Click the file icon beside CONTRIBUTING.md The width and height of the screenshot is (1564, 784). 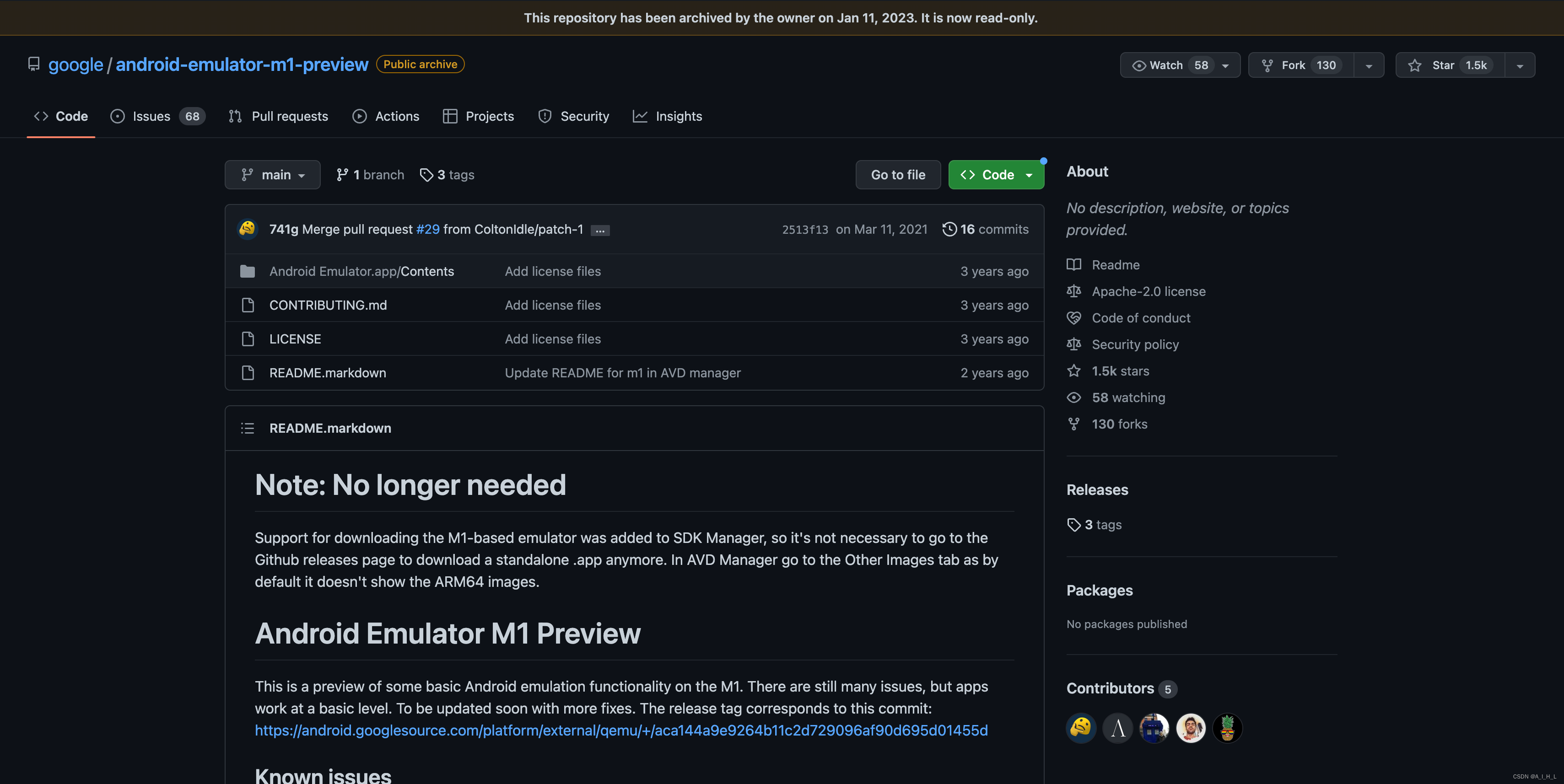click(248, 305)
